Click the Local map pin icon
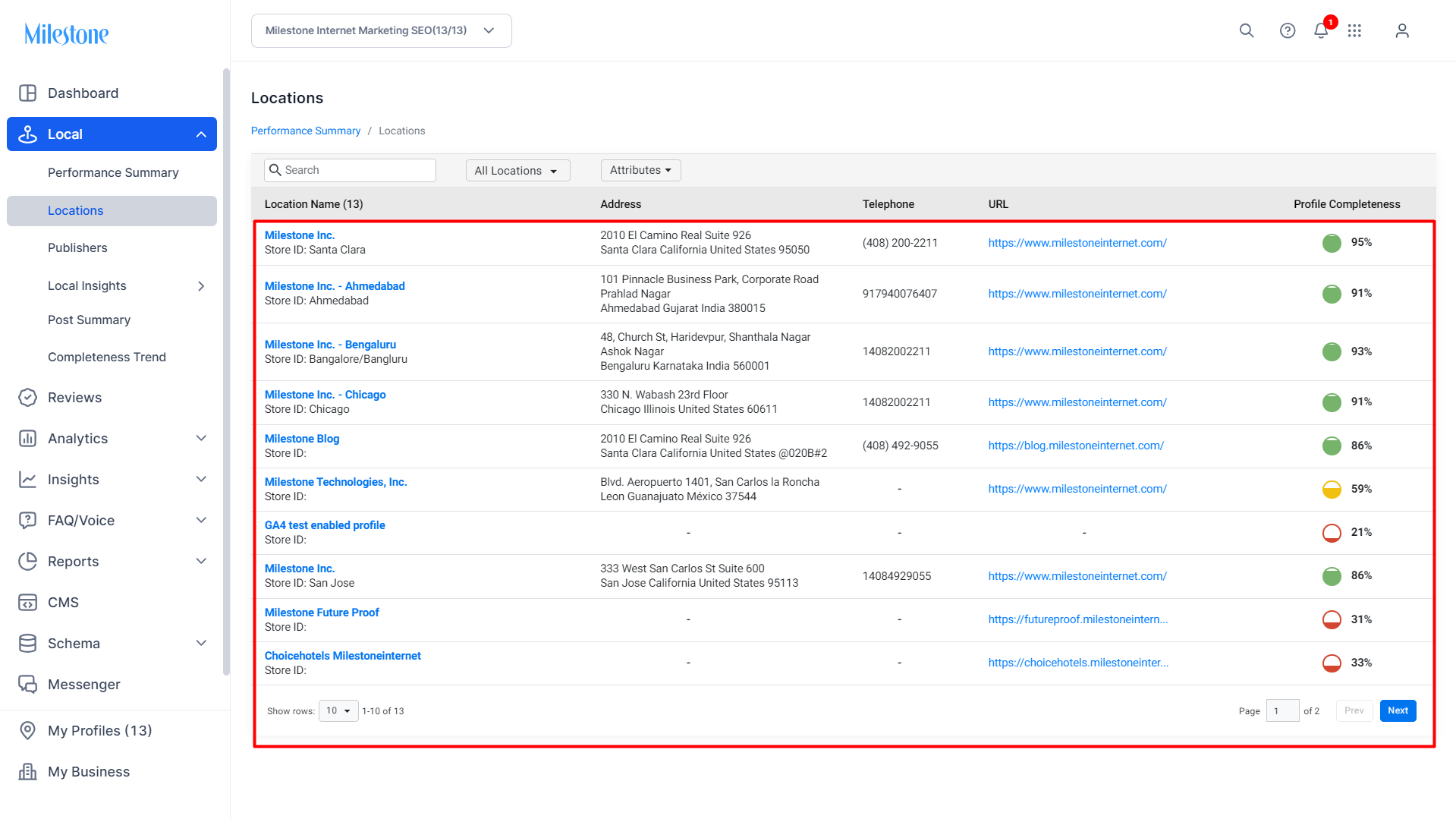Viewport: 1456px width, 819px height. point(28,134)
